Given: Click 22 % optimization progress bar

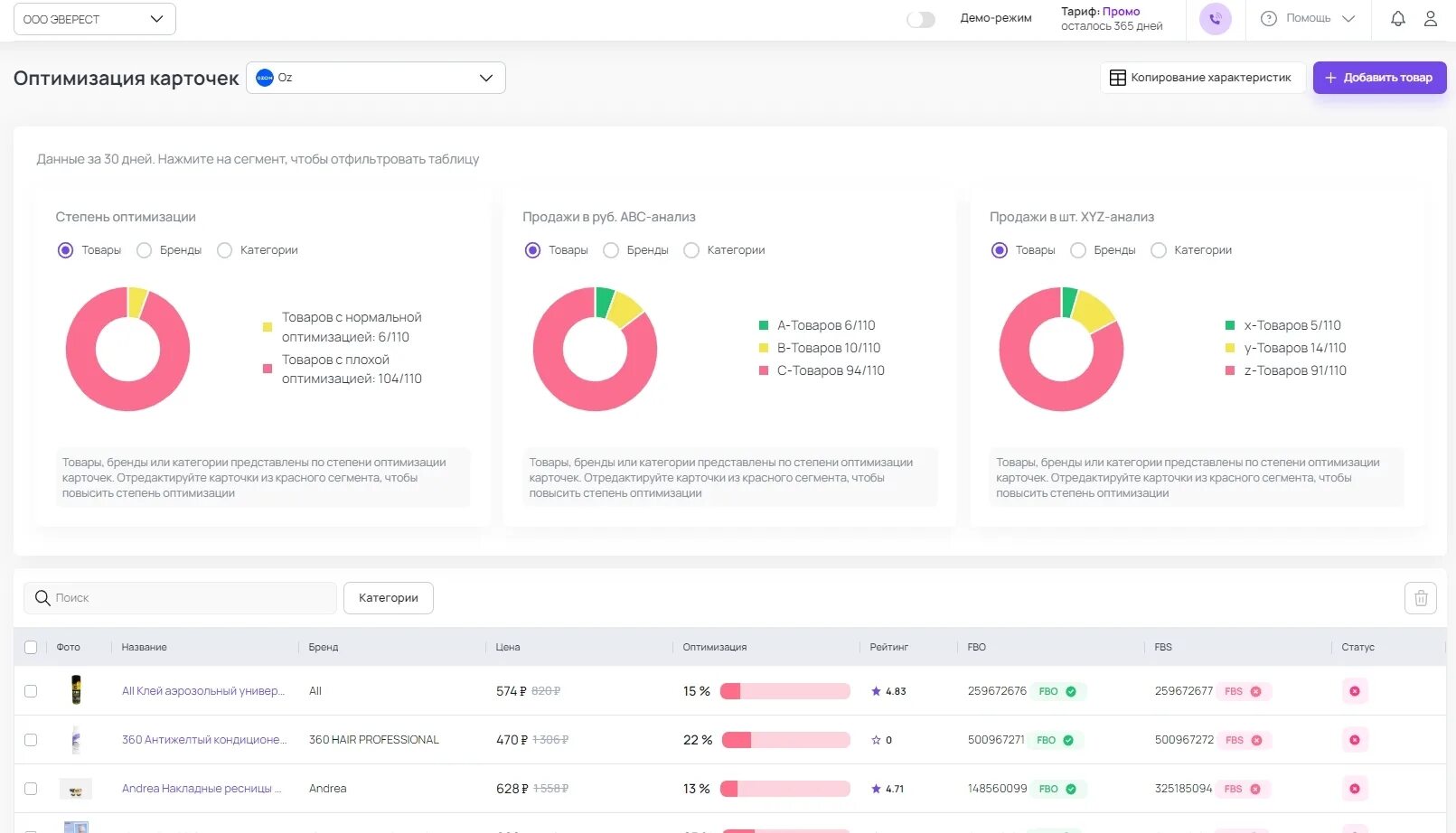Looking at the screenshot, I should pos(786,740).
